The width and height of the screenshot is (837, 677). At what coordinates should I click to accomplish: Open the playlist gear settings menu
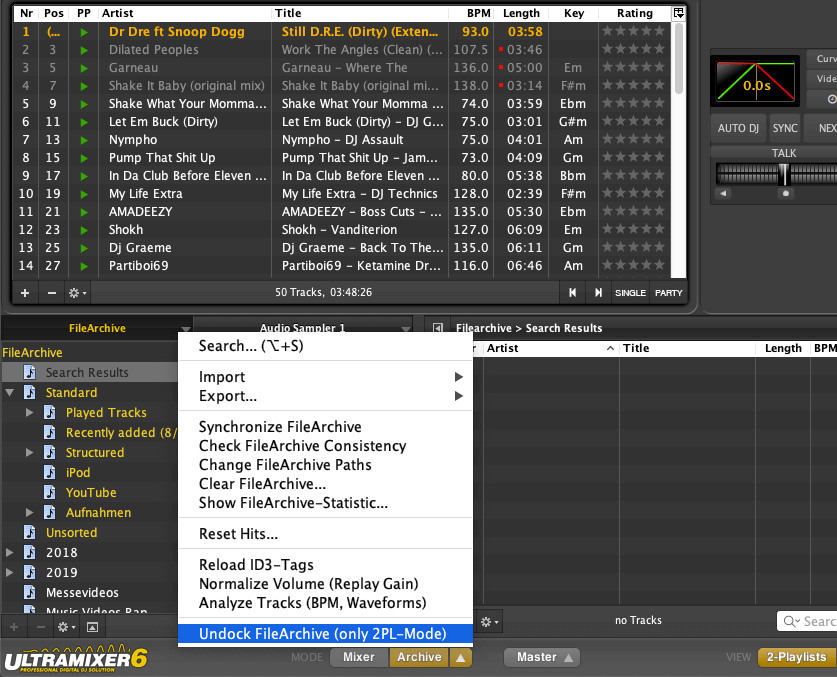[x=76, y=293]
